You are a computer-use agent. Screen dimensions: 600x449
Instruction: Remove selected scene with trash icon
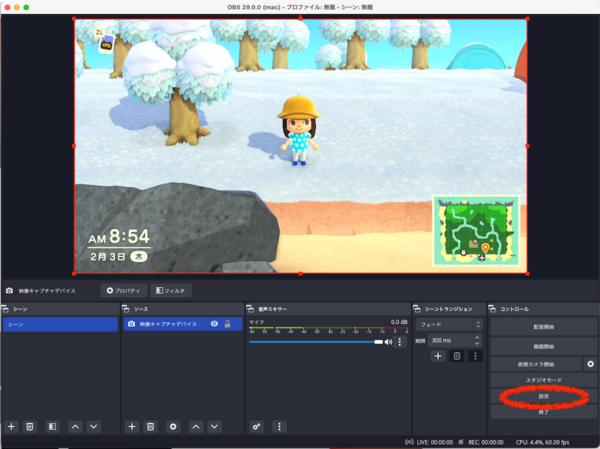tap(29, 426)
